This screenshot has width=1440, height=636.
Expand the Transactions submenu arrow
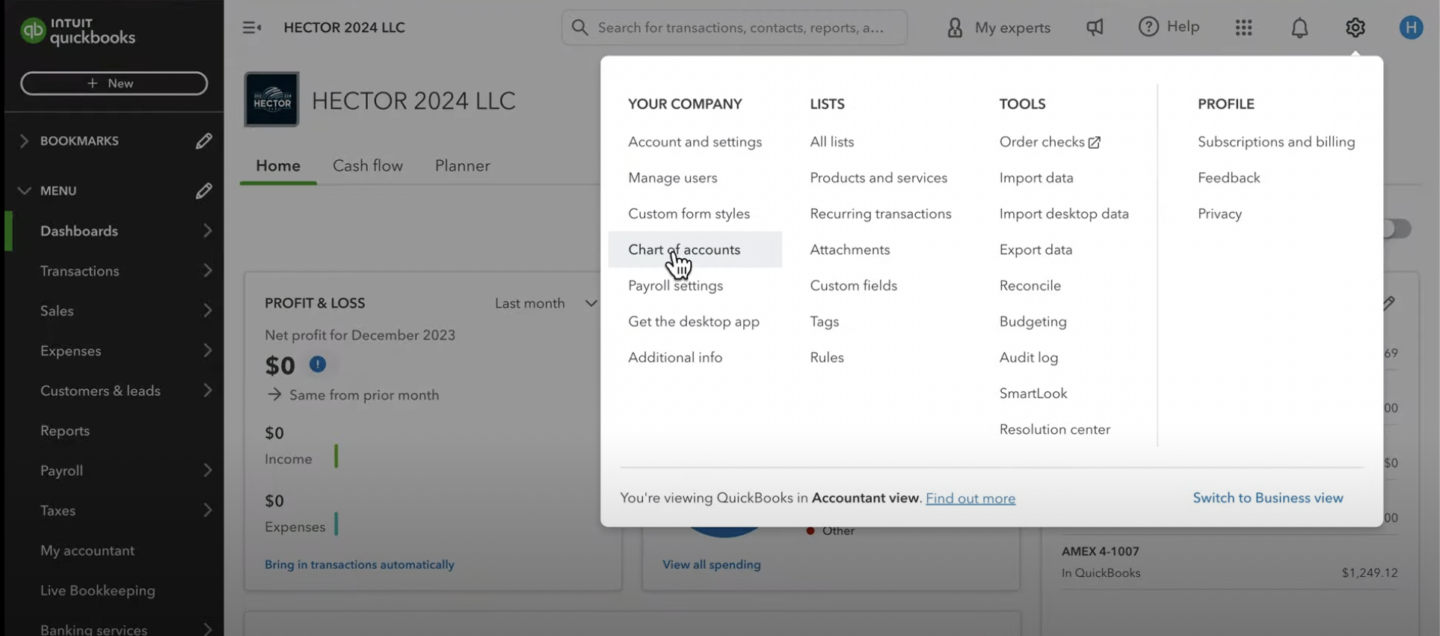point(207,271)
